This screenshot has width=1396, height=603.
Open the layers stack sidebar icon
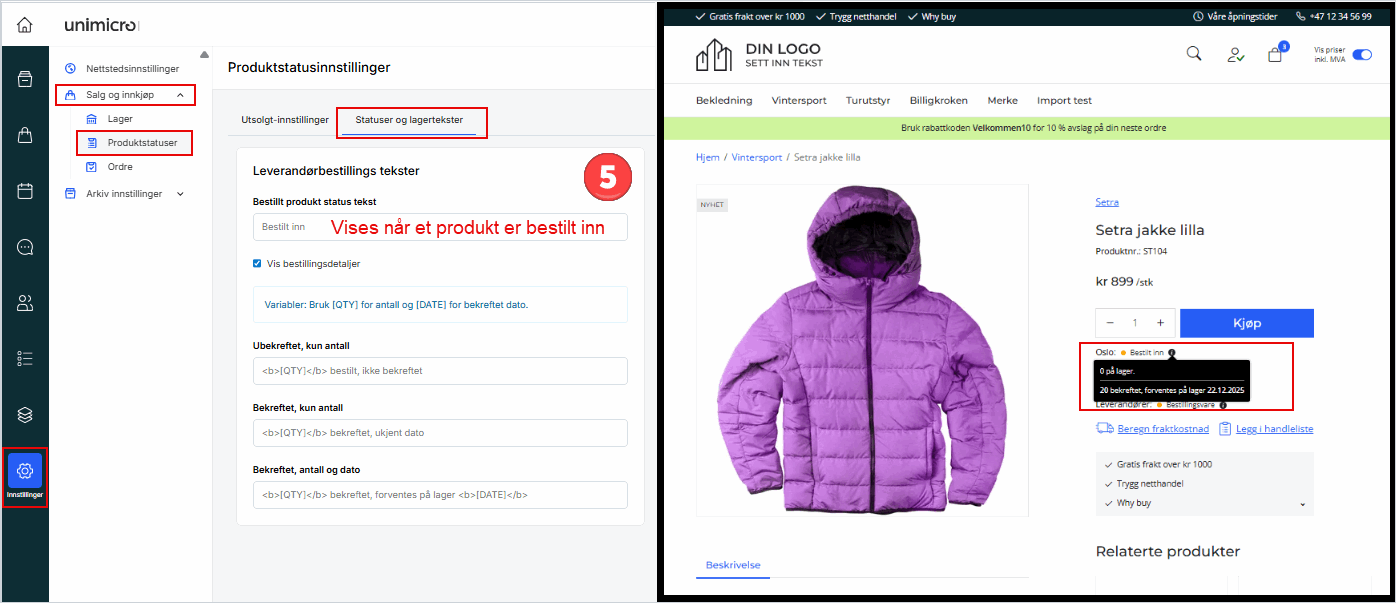click(25, 414)
